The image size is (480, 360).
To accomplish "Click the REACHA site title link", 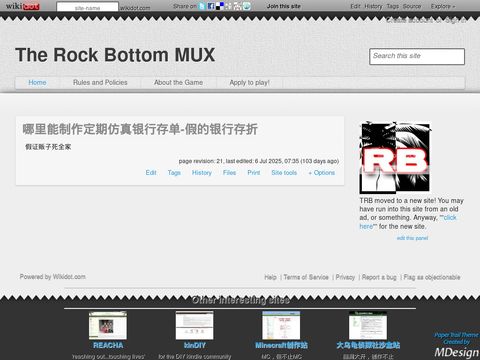I will click(108, 345).
